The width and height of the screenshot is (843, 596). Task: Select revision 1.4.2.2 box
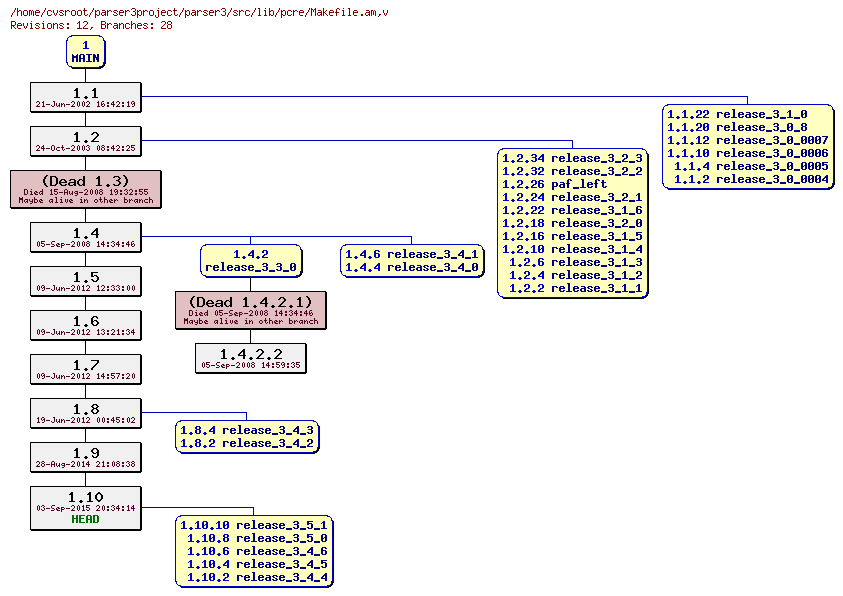coord(251,358)
